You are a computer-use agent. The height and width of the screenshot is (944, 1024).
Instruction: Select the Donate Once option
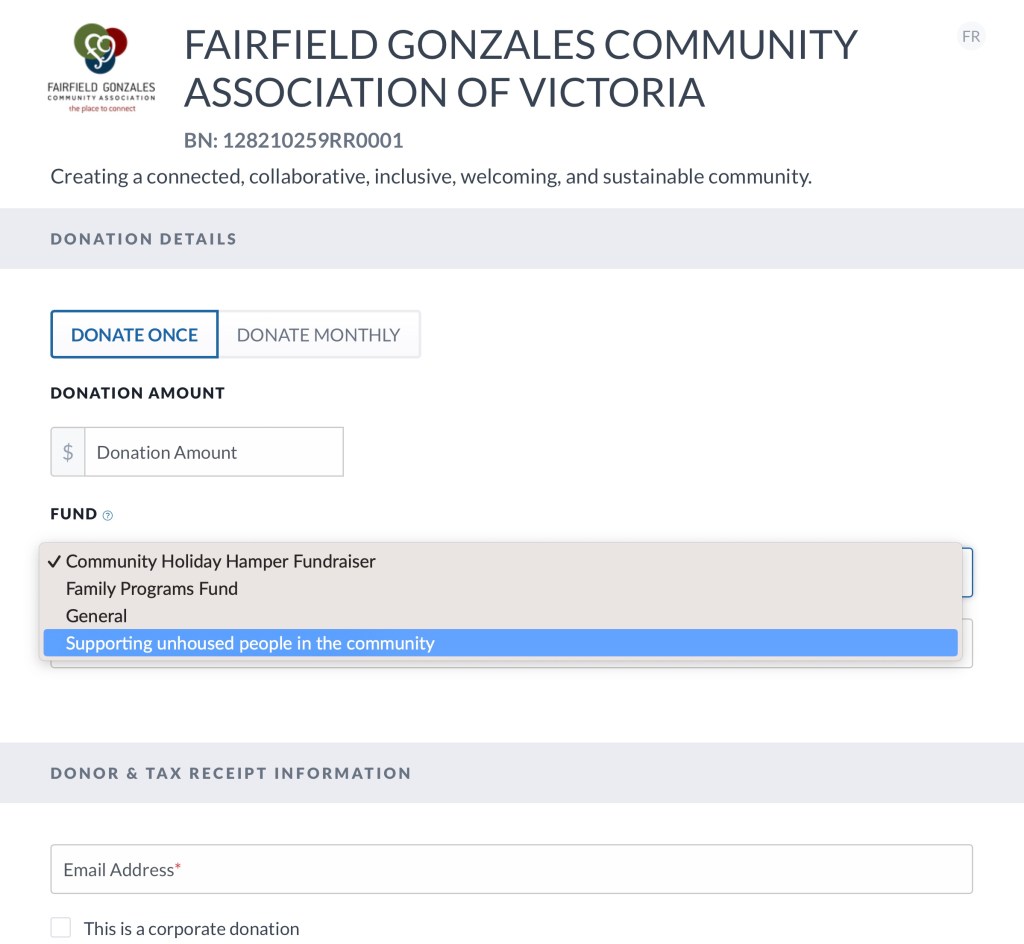[x=134, y=335]
